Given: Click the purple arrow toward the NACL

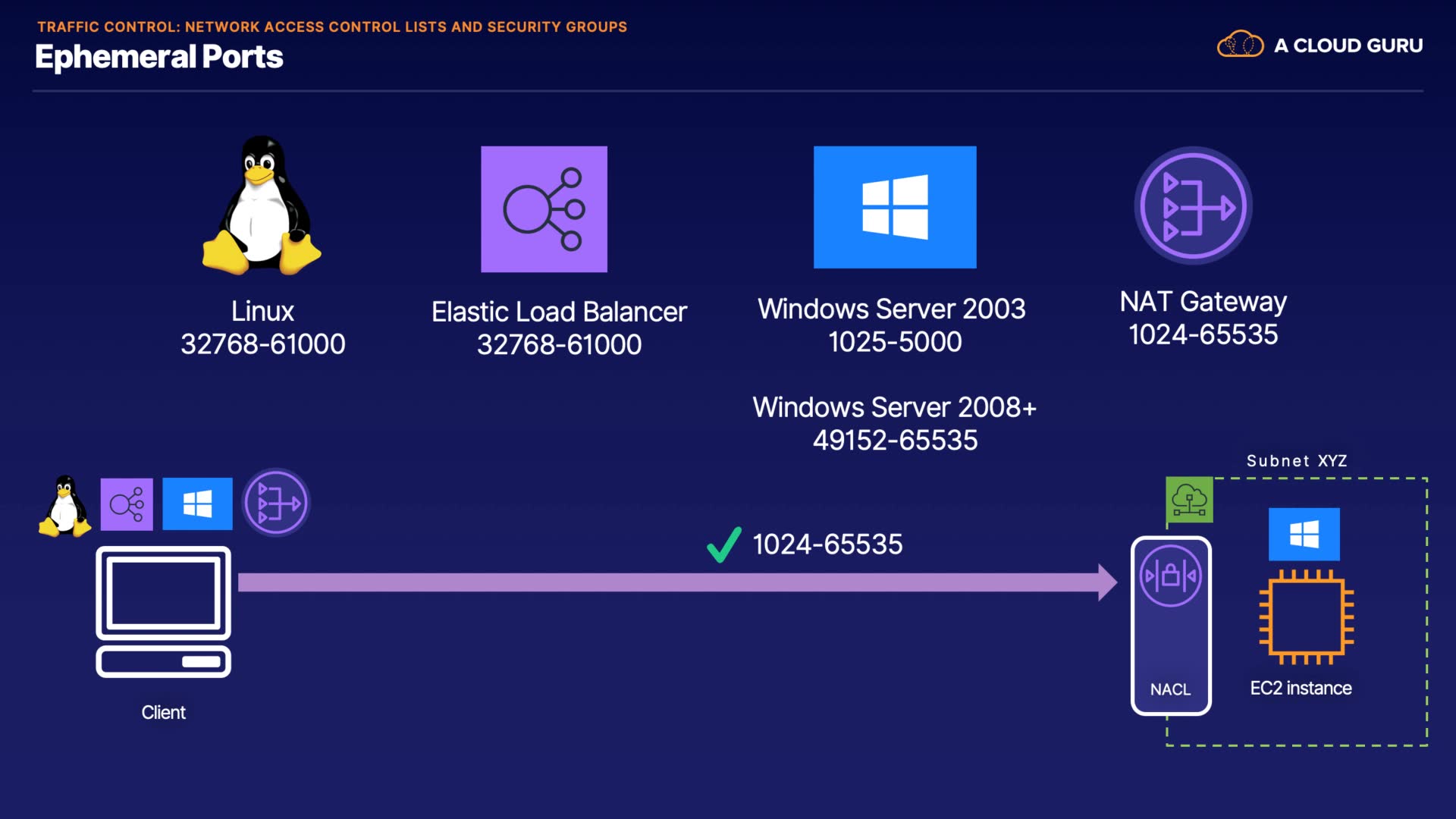Looking at the screenshot, I should click(x=675, y=582).
